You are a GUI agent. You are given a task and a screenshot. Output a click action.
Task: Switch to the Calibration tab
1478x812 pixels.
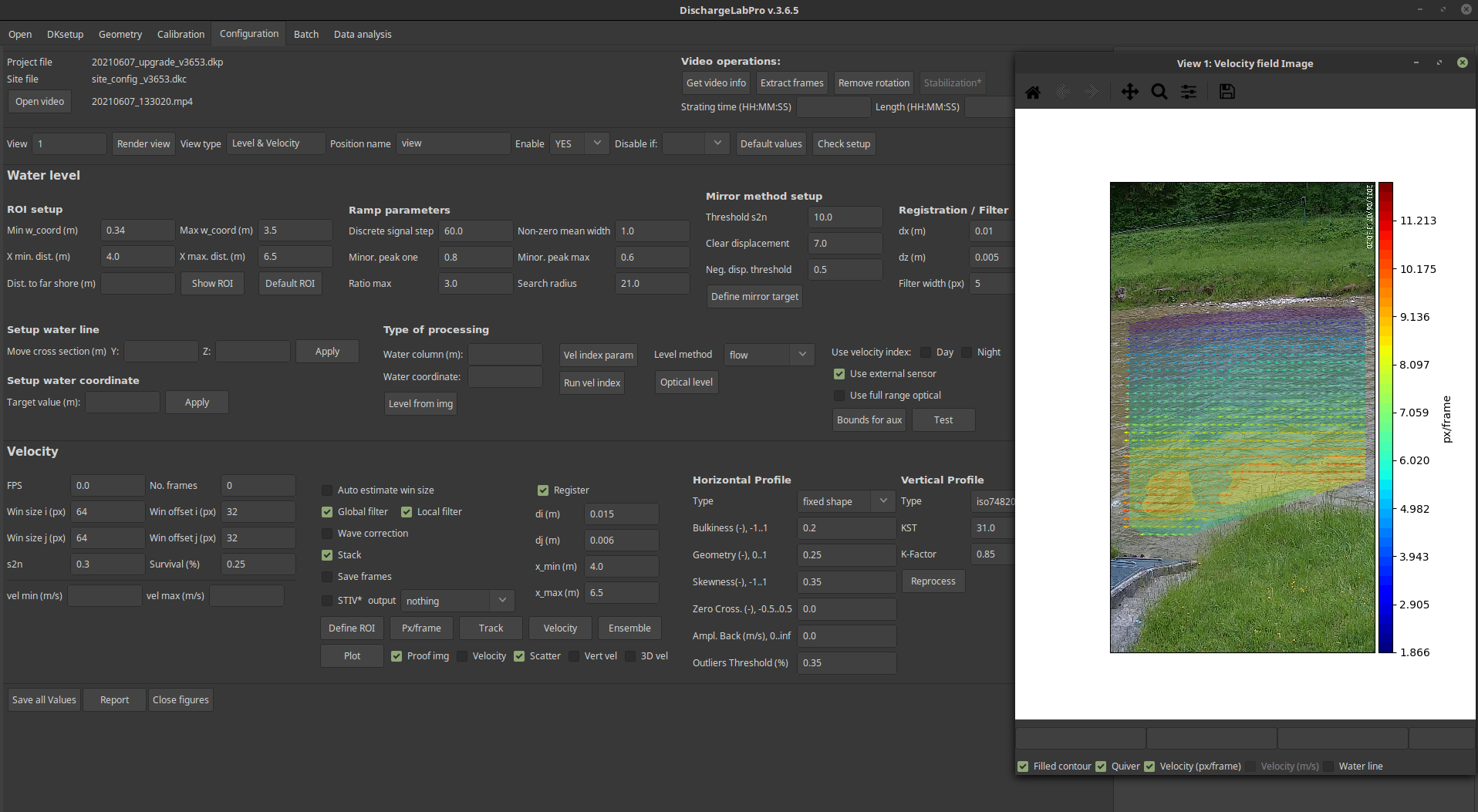[x=181, y=35]
